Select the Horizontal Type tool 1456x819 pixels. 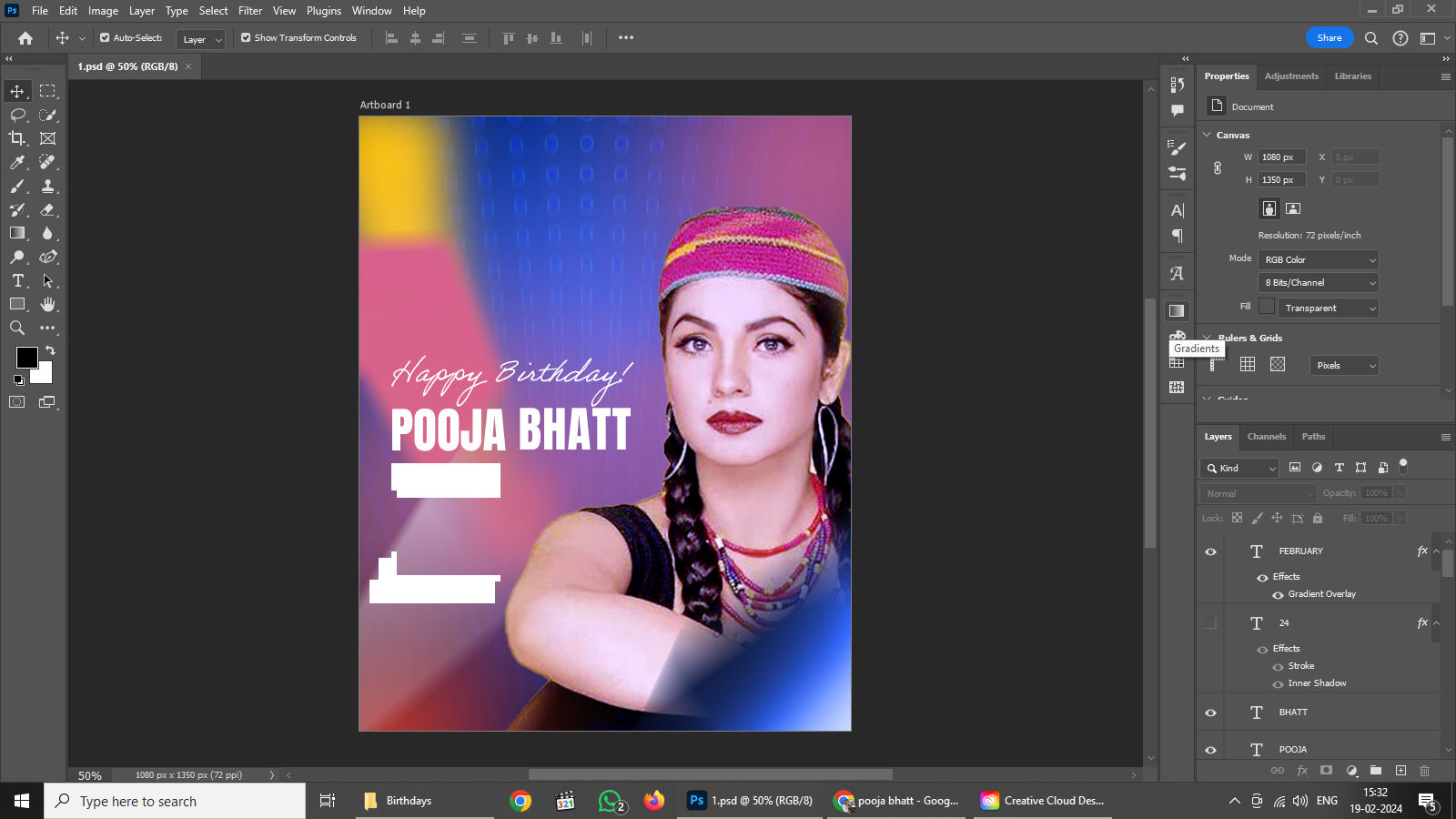pos(17,280)
